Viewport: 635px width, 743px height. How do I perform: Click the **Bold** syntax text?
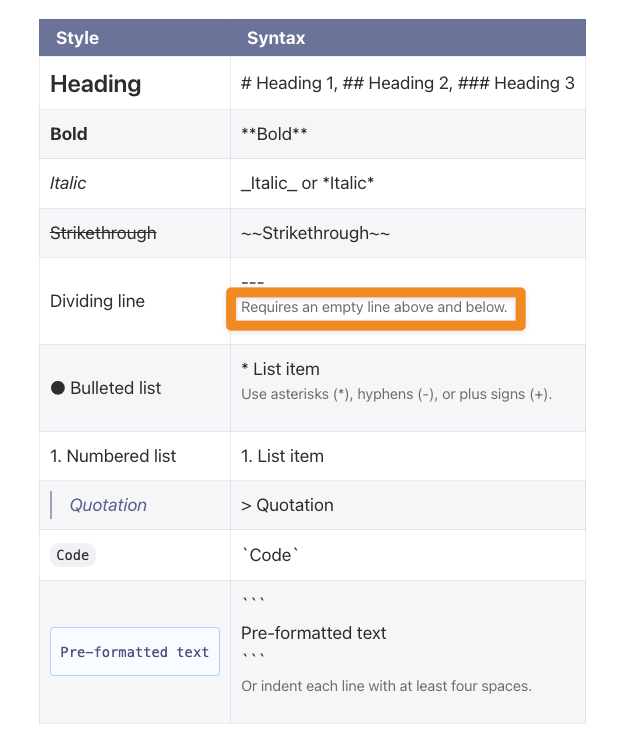coord(274,134)
